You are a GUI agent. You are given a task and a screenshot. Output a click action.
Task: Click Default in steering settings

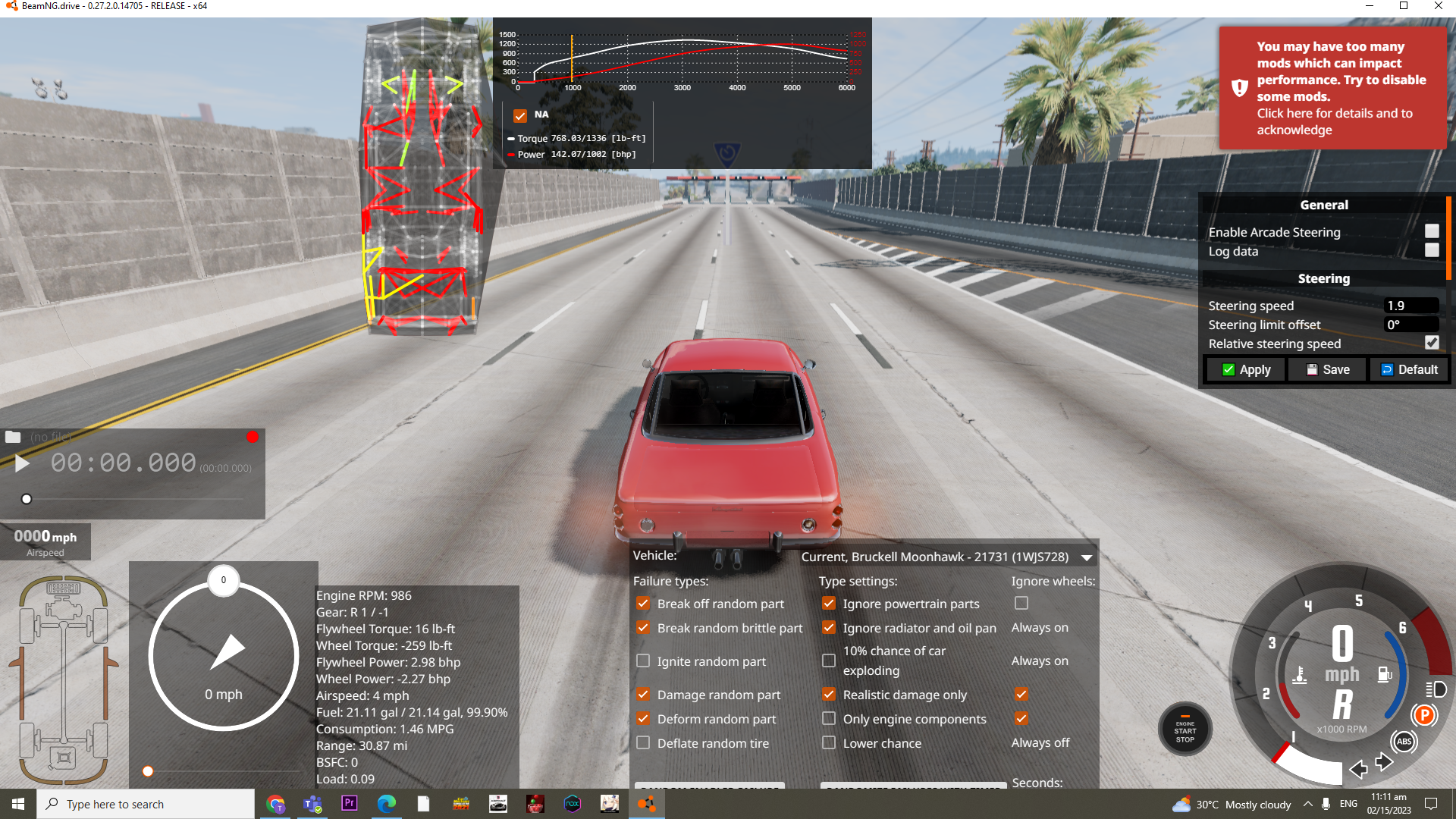pyautogui.click(x=1408, y=369)
